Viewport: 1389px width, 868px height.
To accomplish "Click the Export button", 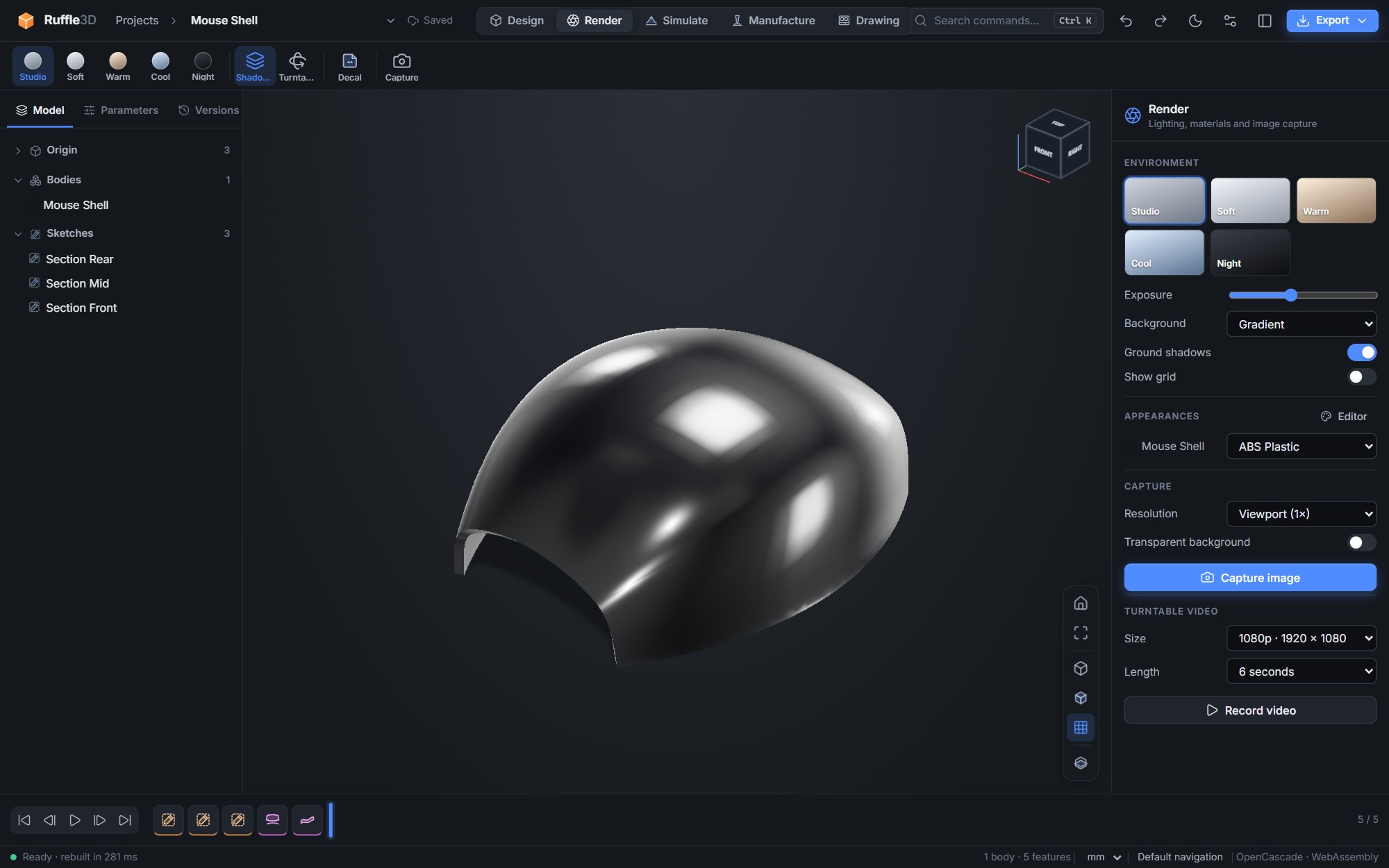I will (x=1332, y=21).
